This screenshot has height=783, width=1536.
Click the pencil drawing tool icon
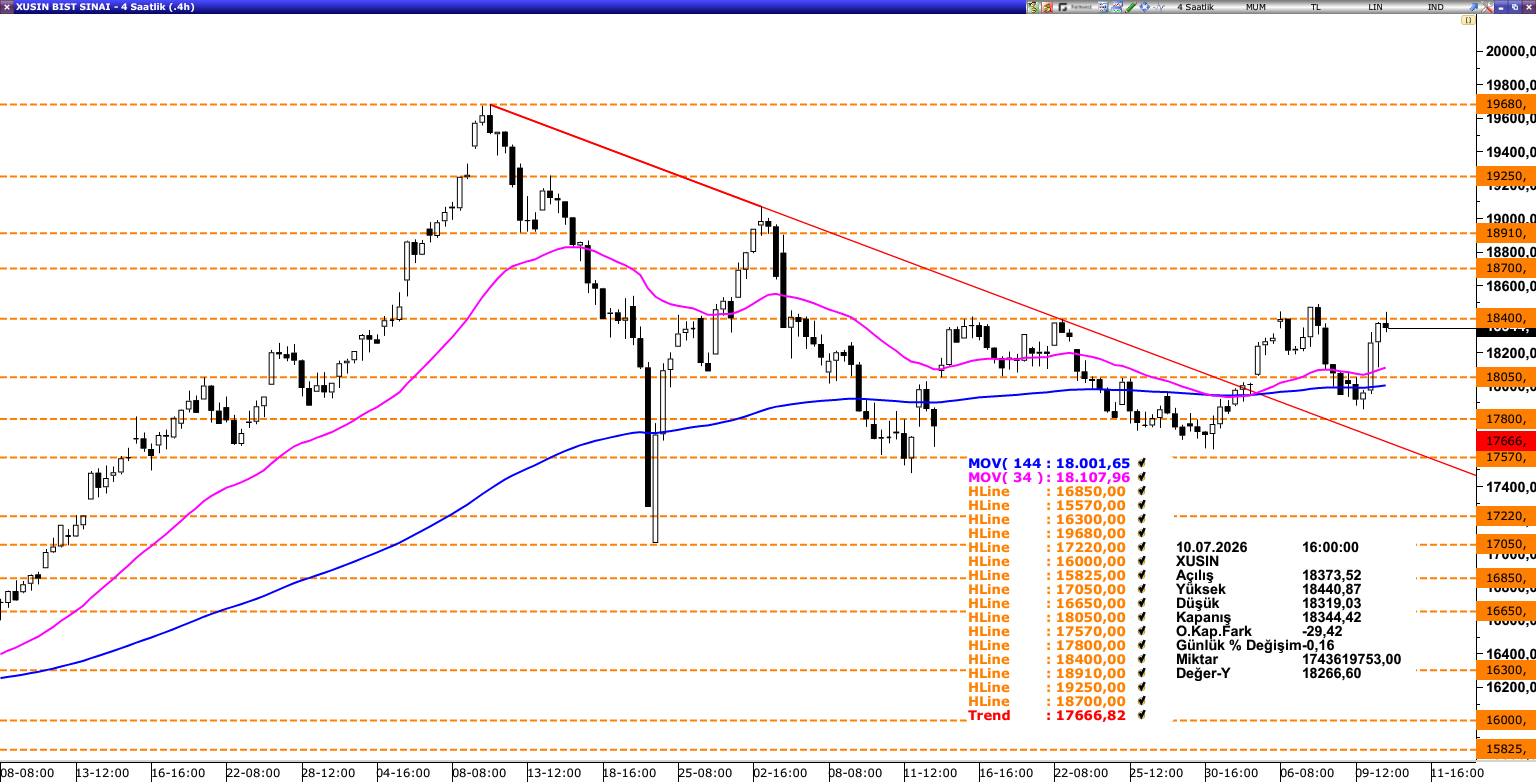(1130, 7)
